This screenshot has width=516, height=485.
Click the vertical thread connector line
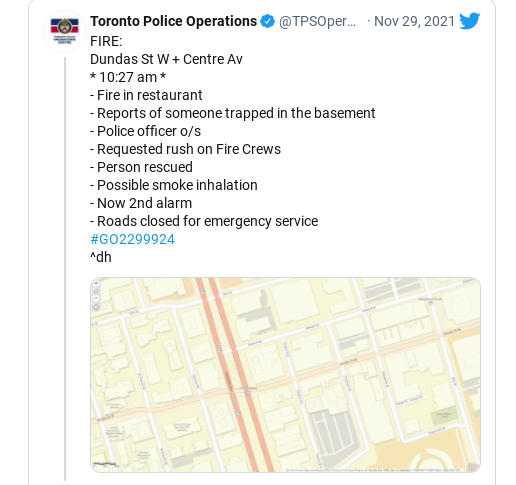(x=65, y=269)
